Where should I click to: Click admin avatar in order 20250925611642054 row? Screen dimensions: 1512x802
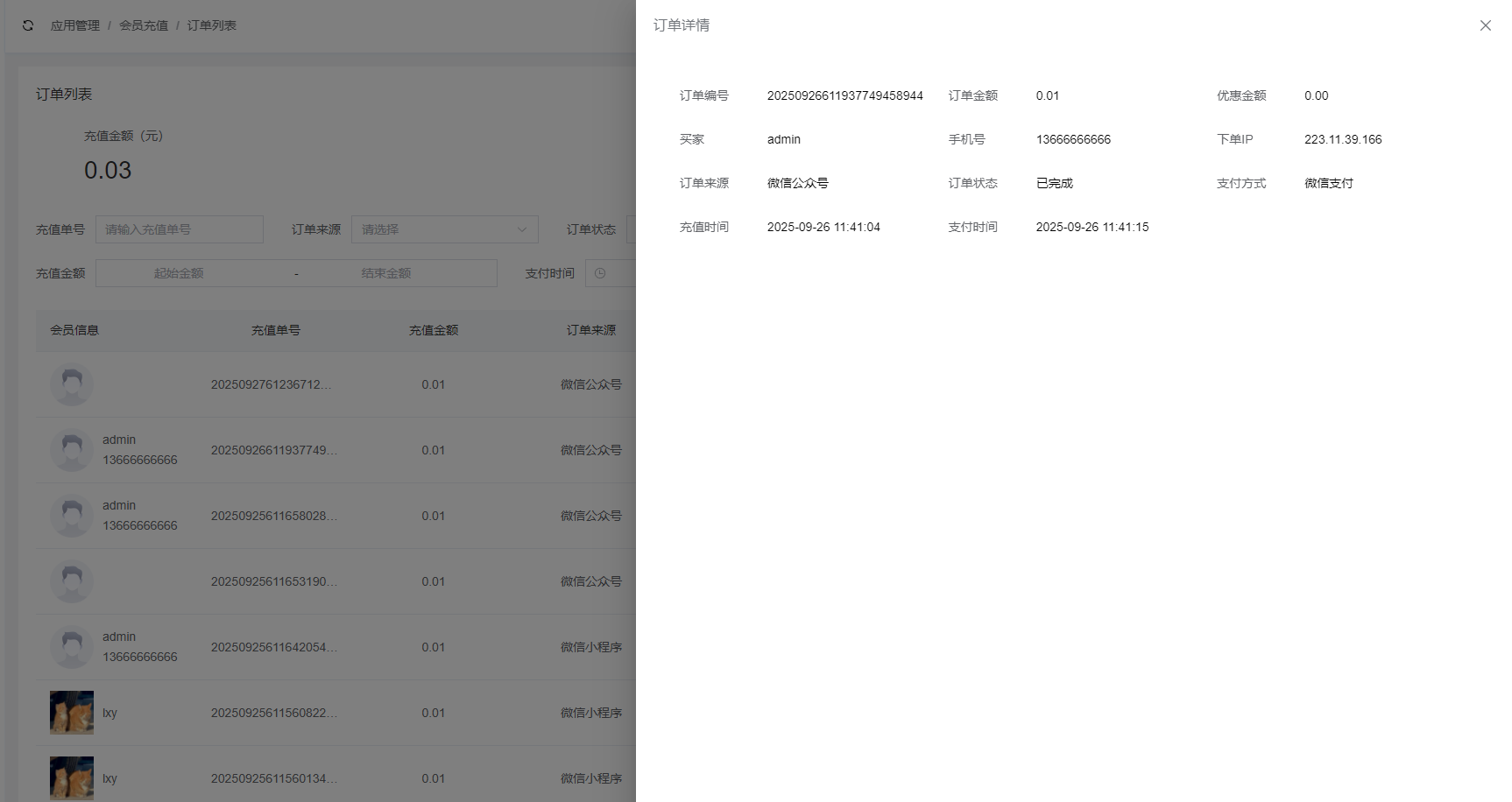pos(72,647)
